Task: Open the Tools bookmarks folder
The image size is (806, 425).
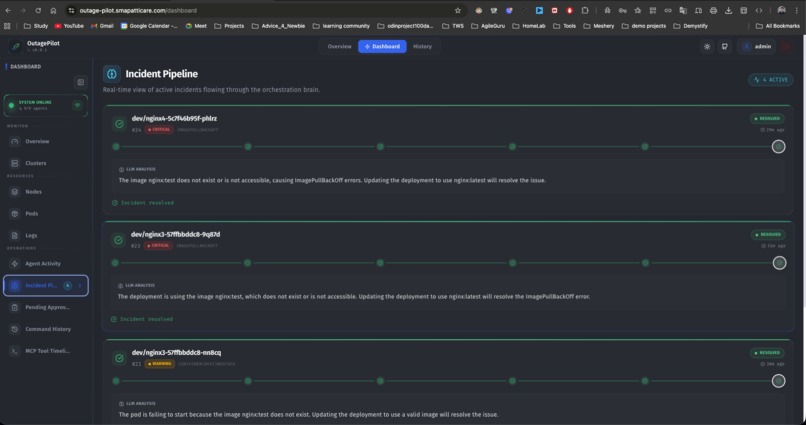Action: [x=564, y=26]
